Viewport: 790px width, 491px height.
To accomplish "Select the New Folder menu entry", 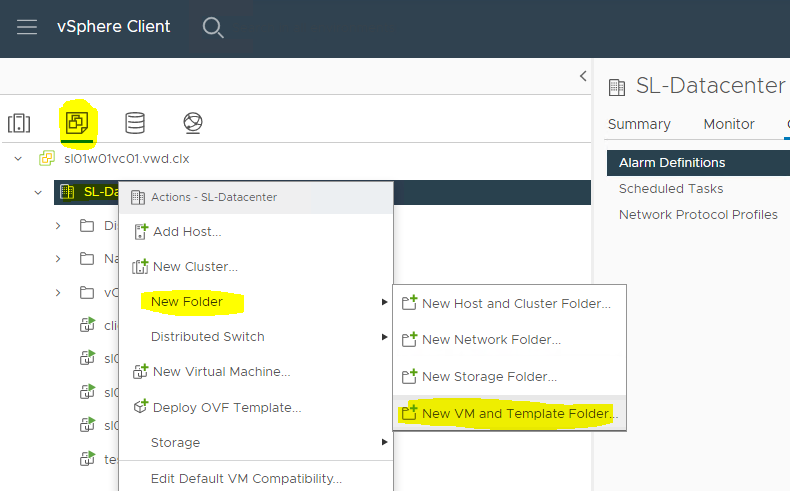I will [x=256, y=302].
